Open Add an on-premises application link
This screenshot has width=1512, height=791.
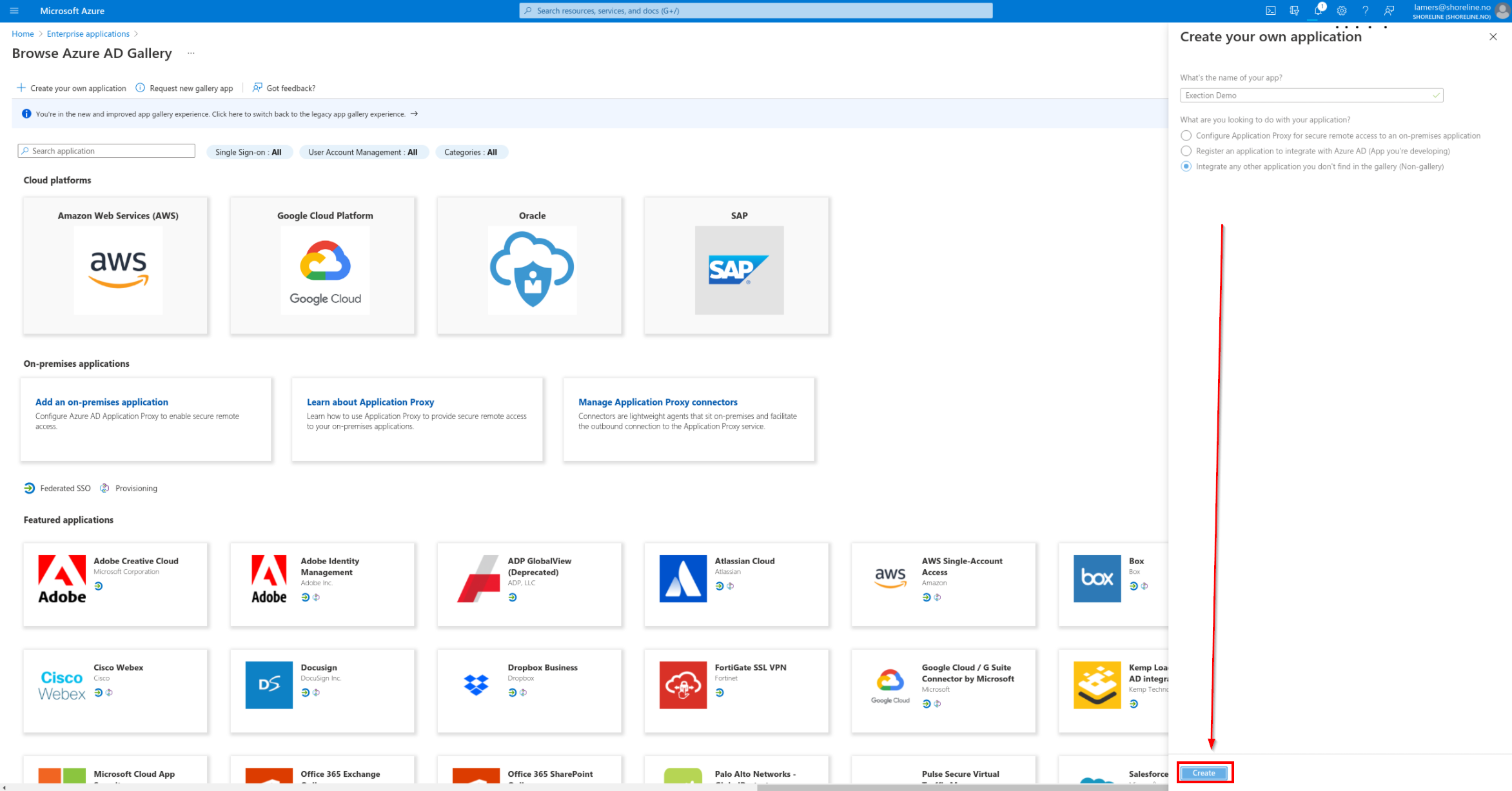pyautogui.click(x=102, y=402)
